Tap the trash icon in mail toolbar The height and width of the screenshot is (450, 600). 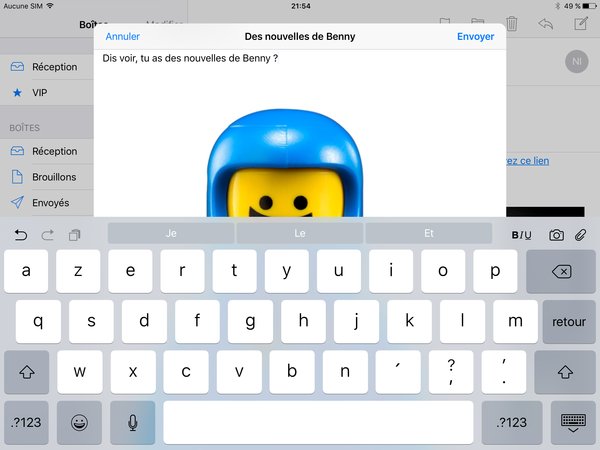point(511,24)
